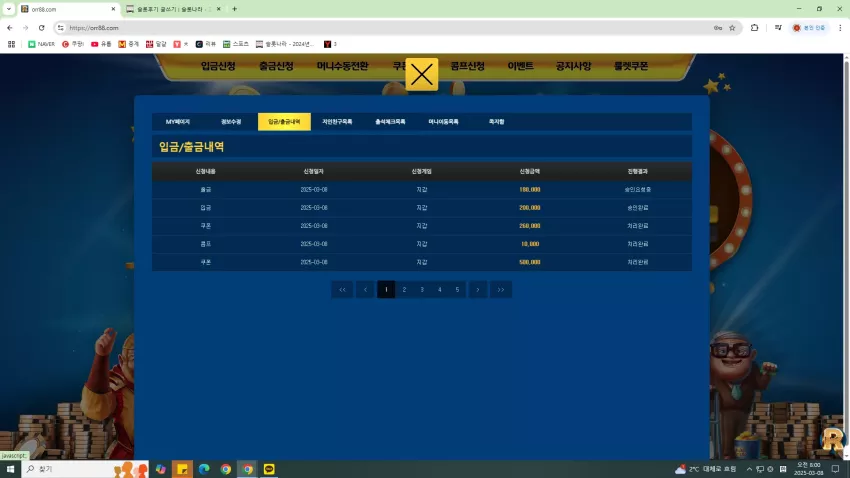Open the 출금신청 menu
Image resolution: width=850 pixels, height=478 pixels.
(276, 66)
